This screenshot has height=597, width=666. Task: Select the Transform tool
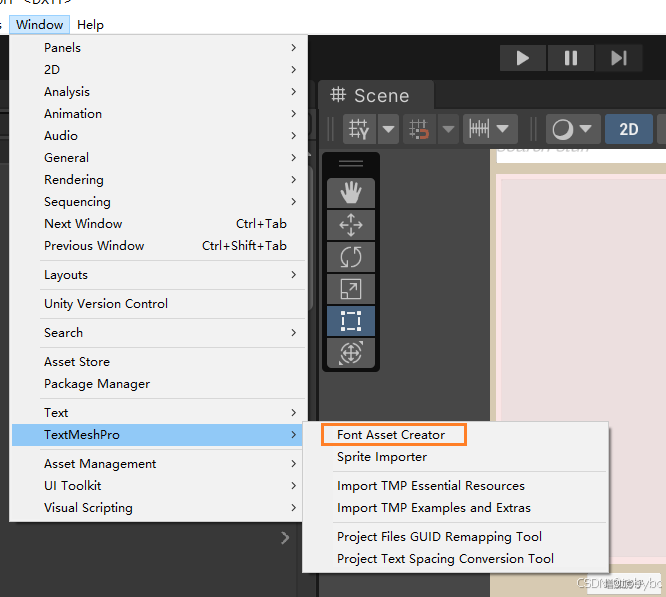(351, 353)
